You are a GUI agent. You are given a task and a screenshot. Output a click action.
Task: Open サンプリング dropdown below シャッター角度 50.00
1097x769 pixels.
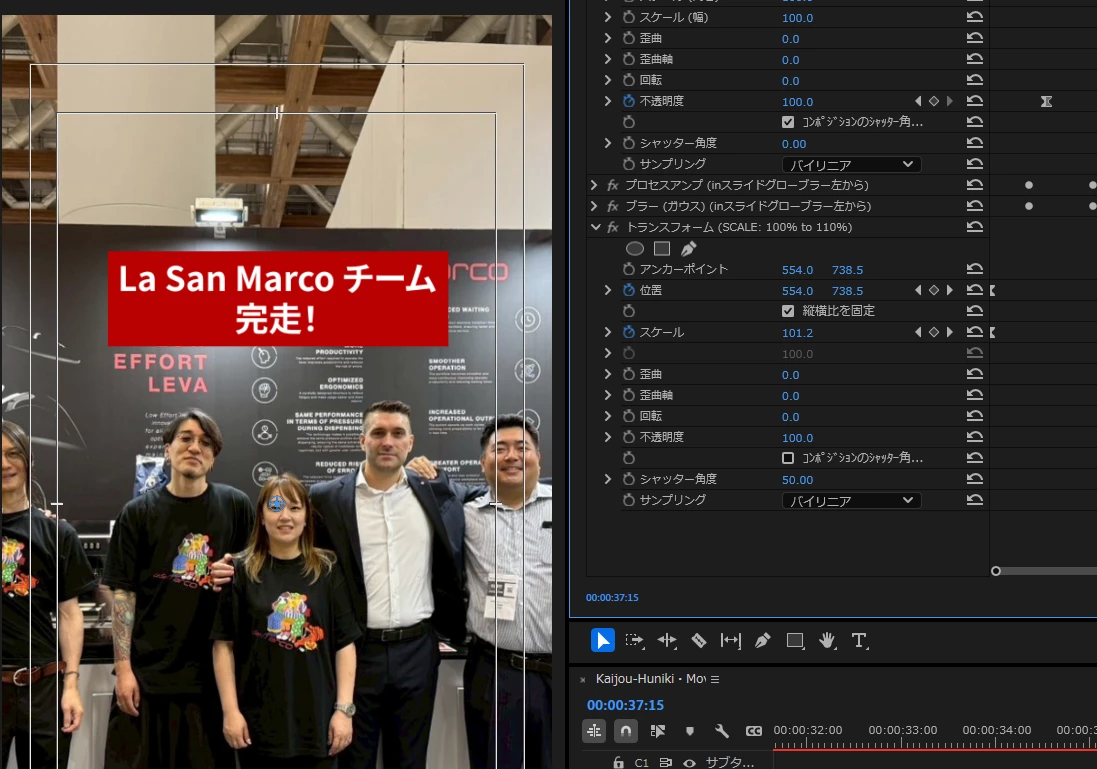[851, 500]
